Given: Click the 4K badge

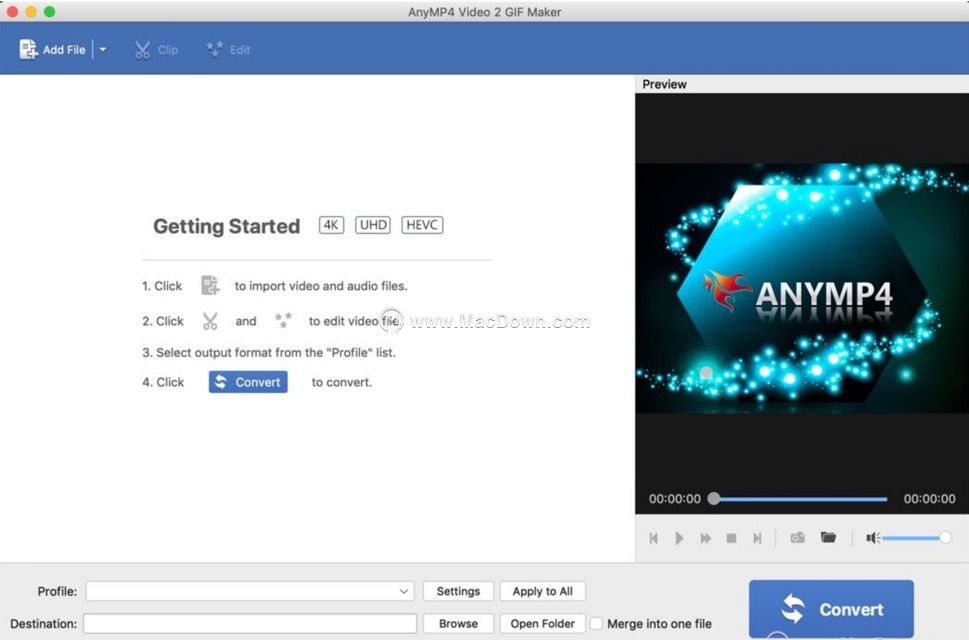Looking at the screenshot, I should pyautogui.click(x=331, y=225).
